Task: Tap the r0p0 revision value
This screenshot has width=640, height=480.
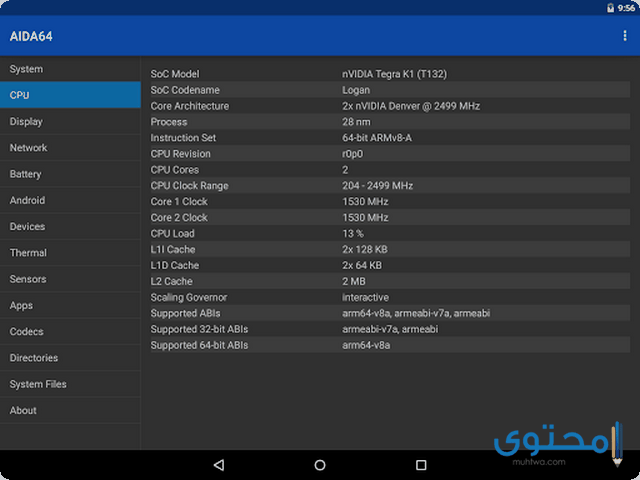Action: pyautogui.click(x=352, y=153)
